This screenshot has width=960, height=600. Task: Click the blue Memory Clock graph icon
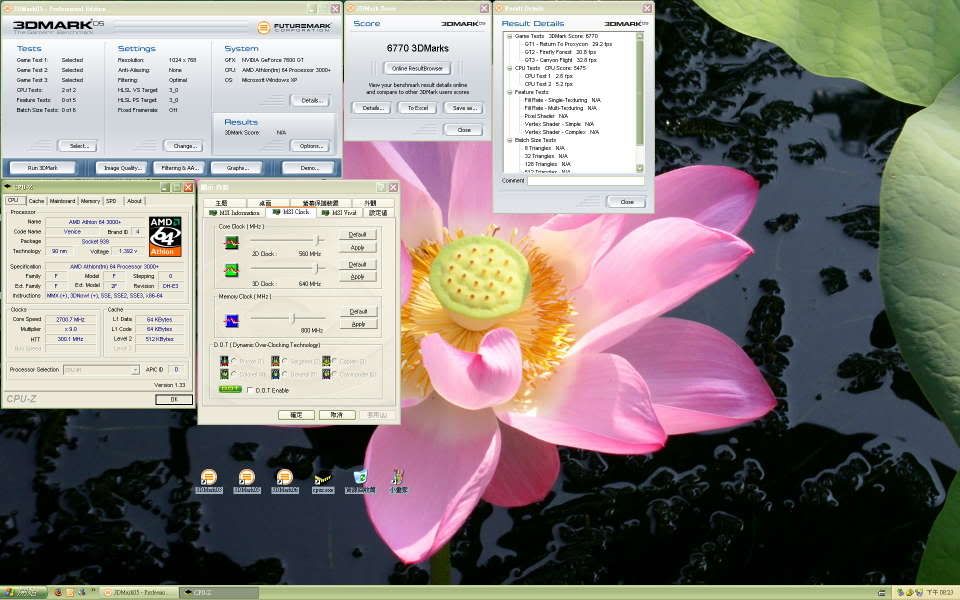[231, 320]
